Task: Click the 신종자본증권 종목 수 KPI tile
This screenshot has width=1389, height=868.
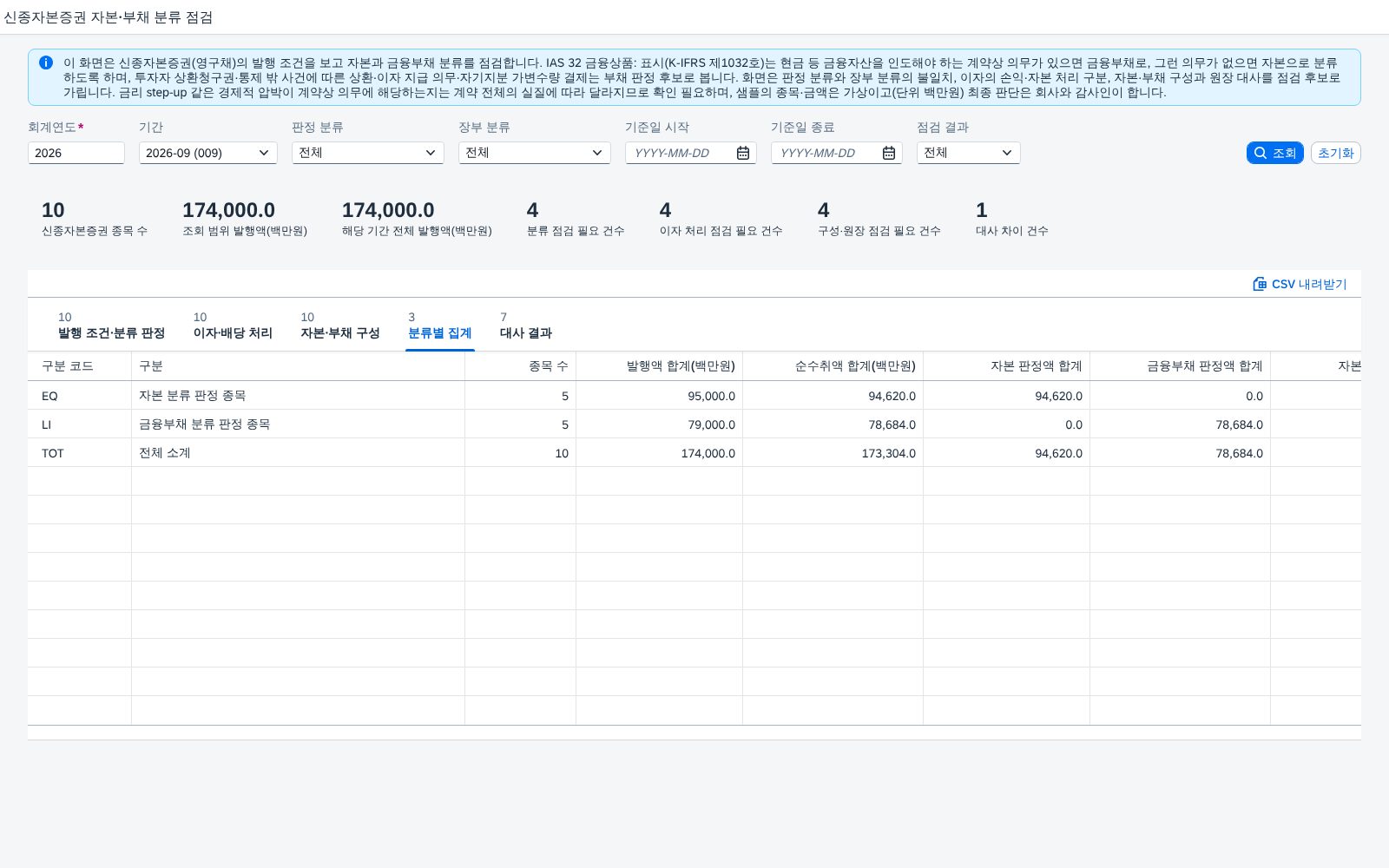Action: (x=95, y=219)
